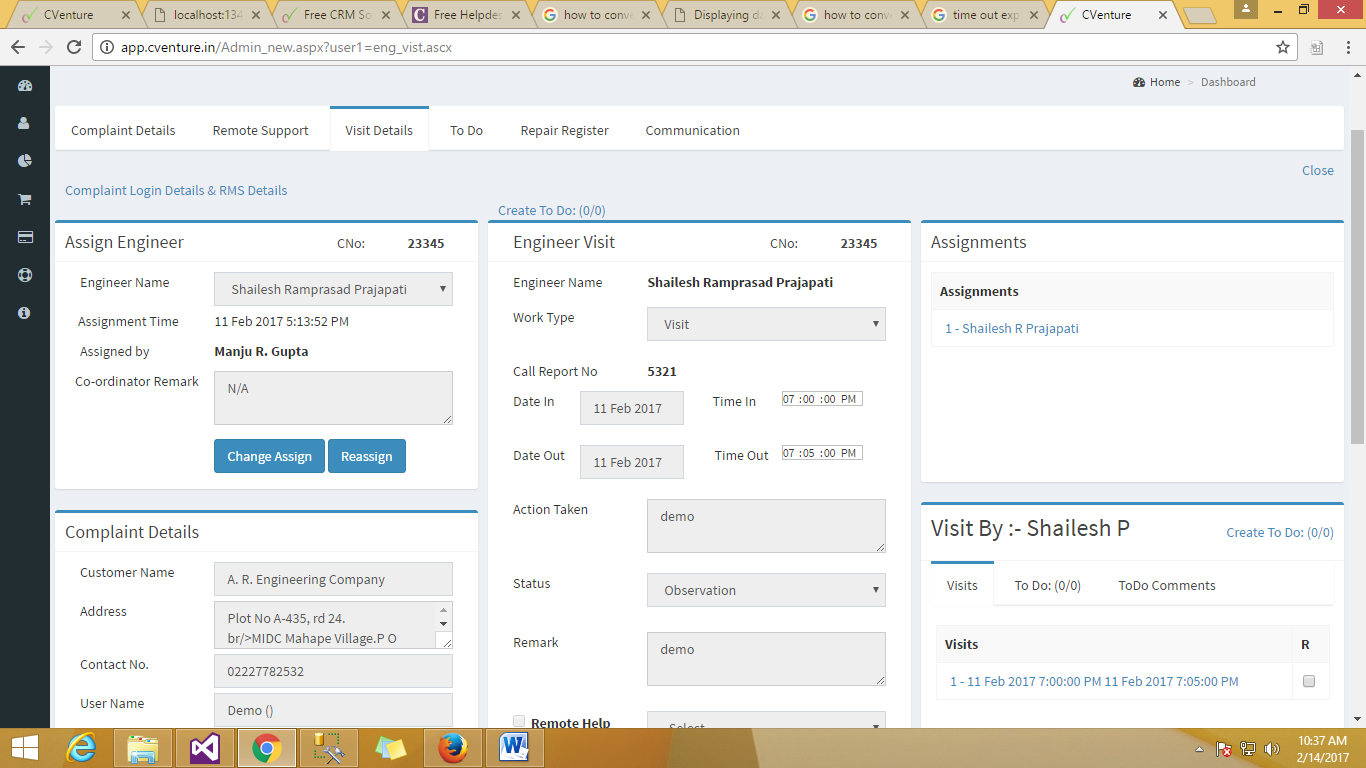Reload the page with refresh icon
The image size is (1366, 768).
point(73,47)
